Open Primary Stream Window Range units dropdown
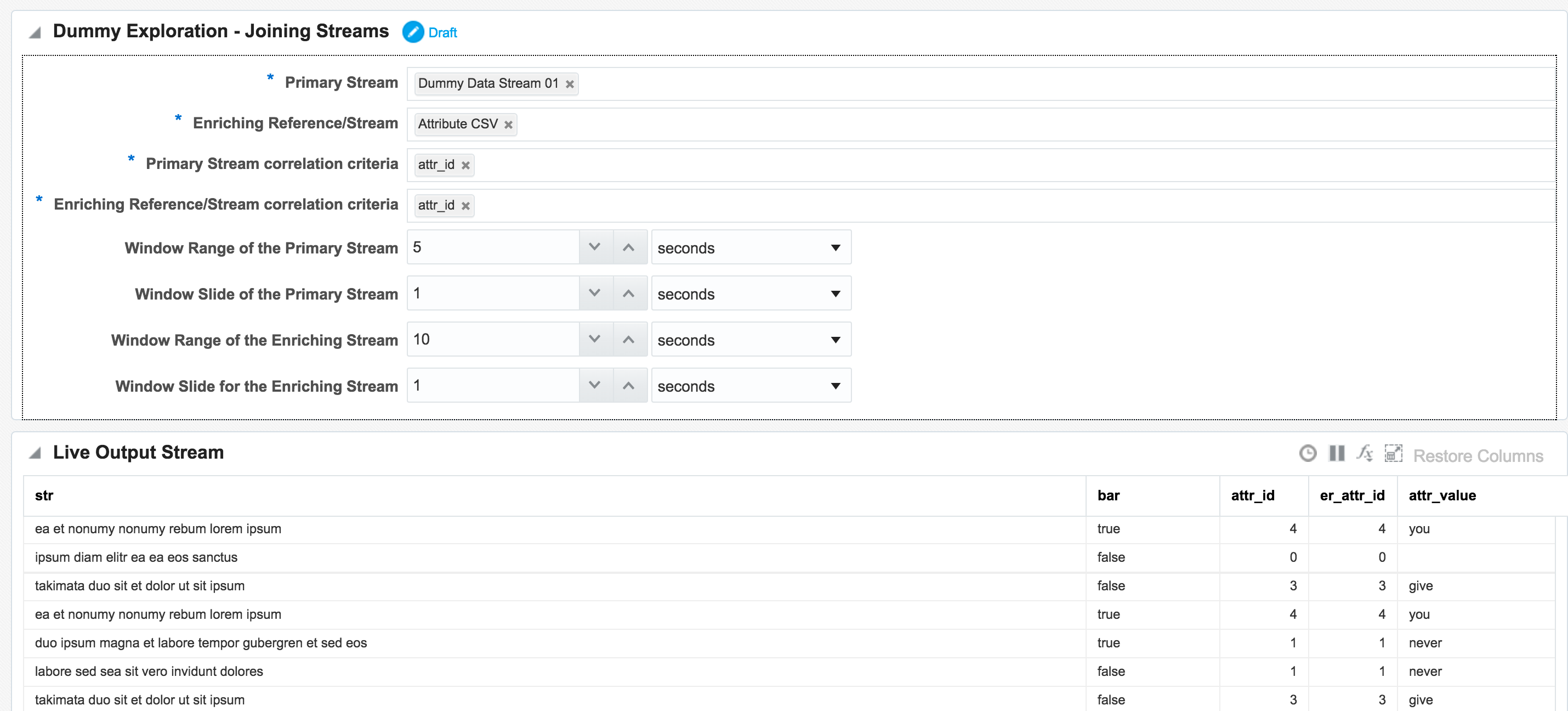Screen dimensions: 1568x711 pyautogui.click(x=835, y=248)
